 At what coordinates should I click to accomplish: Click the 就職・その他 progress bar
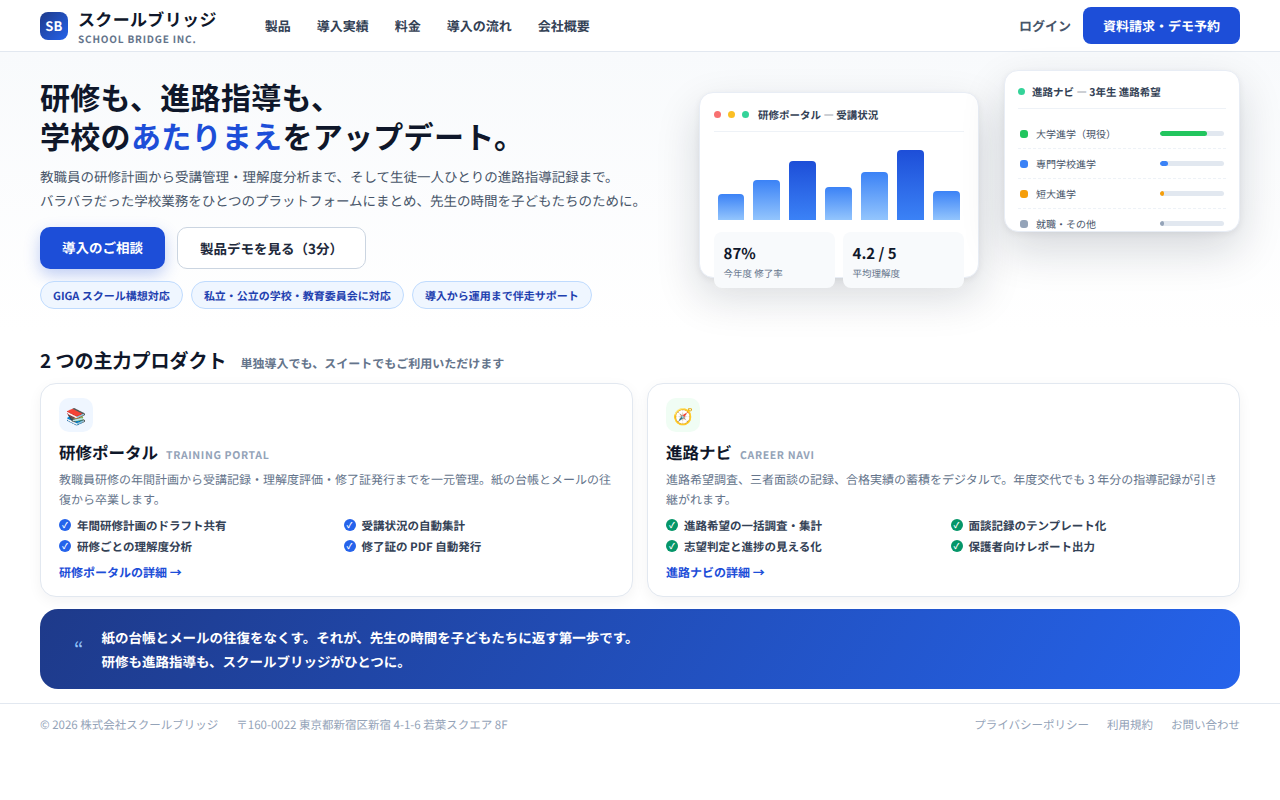point(1192,223)
